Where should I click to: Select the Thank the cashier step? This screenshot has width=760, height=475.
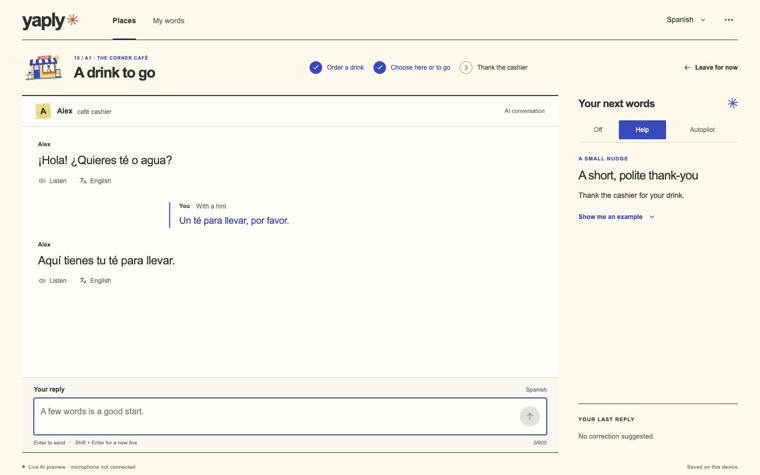[494, 67]
